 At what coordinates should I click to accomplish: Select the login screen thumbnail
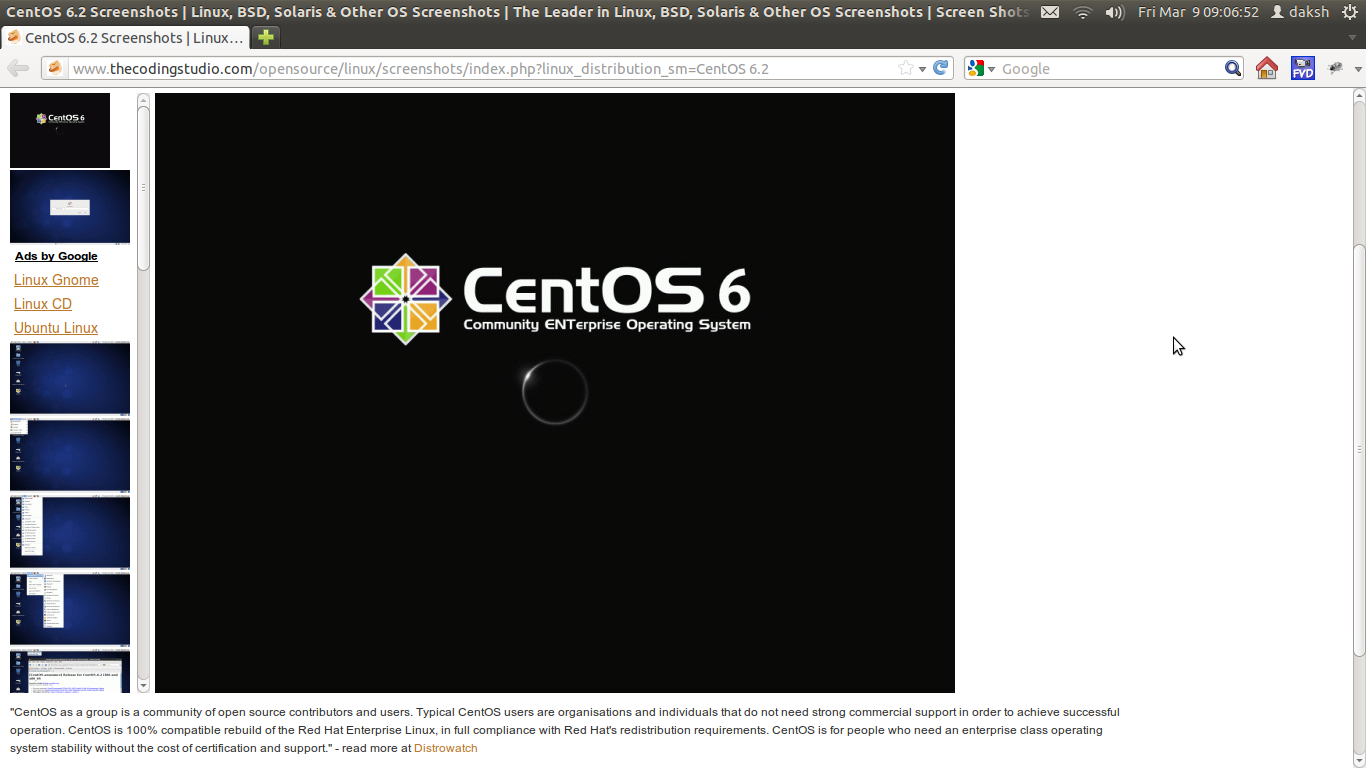click(x=70, y=207)
